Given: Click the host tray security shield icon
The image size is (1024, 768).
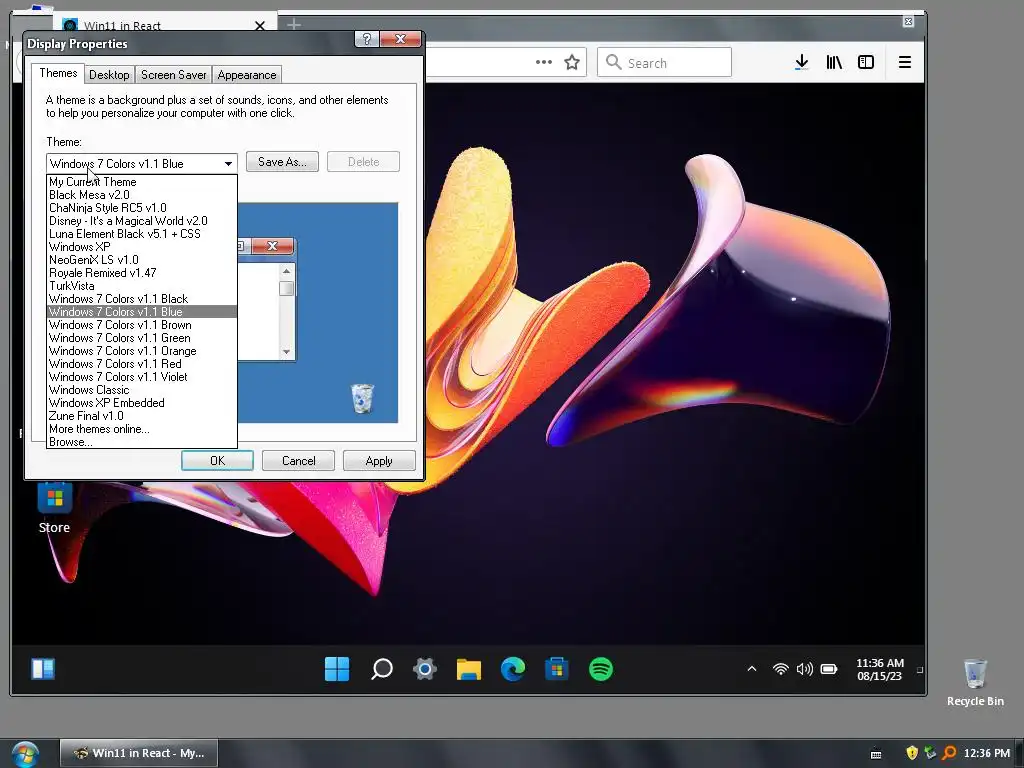Looking at the screenshot, I should [x=912, y=753].
